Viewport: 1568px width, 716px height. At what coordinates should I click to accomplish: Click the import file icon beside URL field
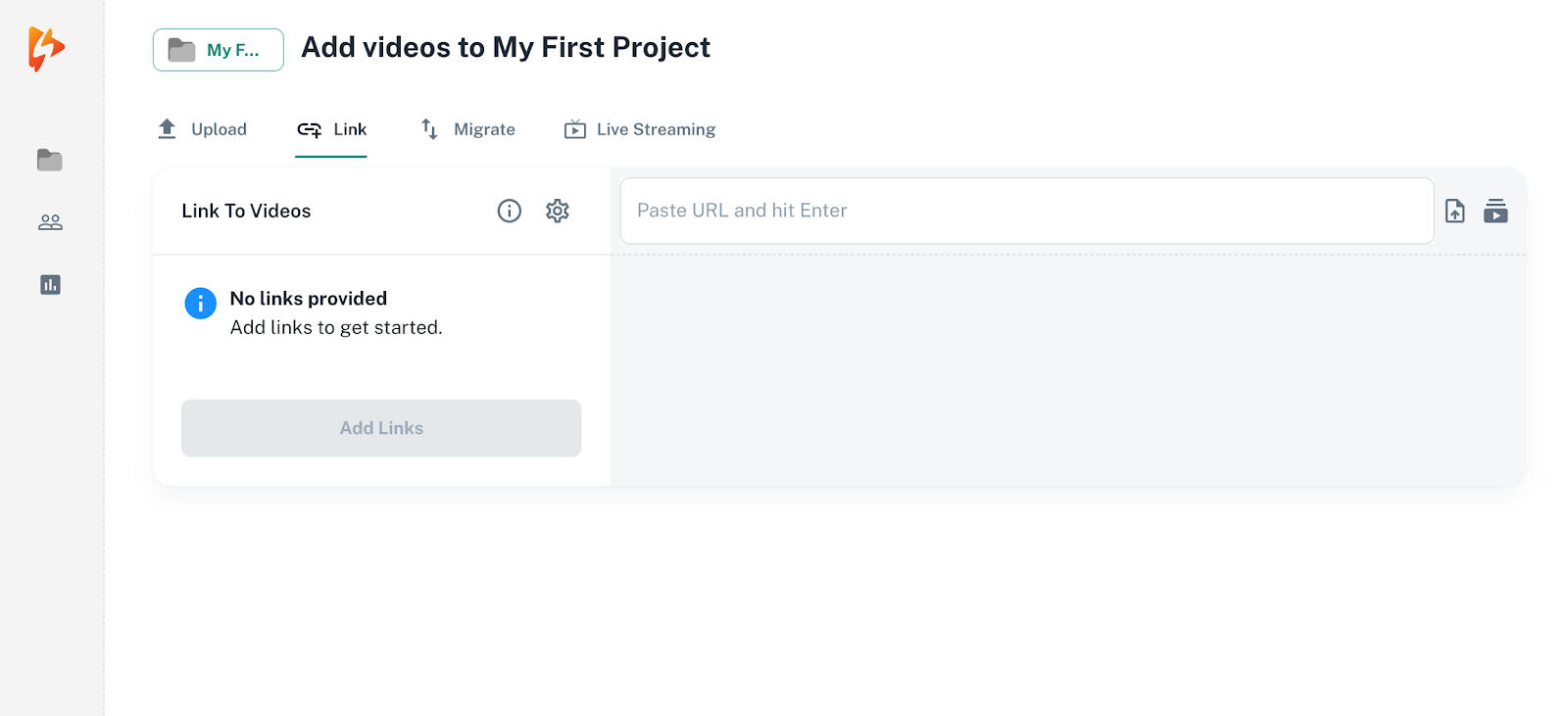pos(1455,211)
